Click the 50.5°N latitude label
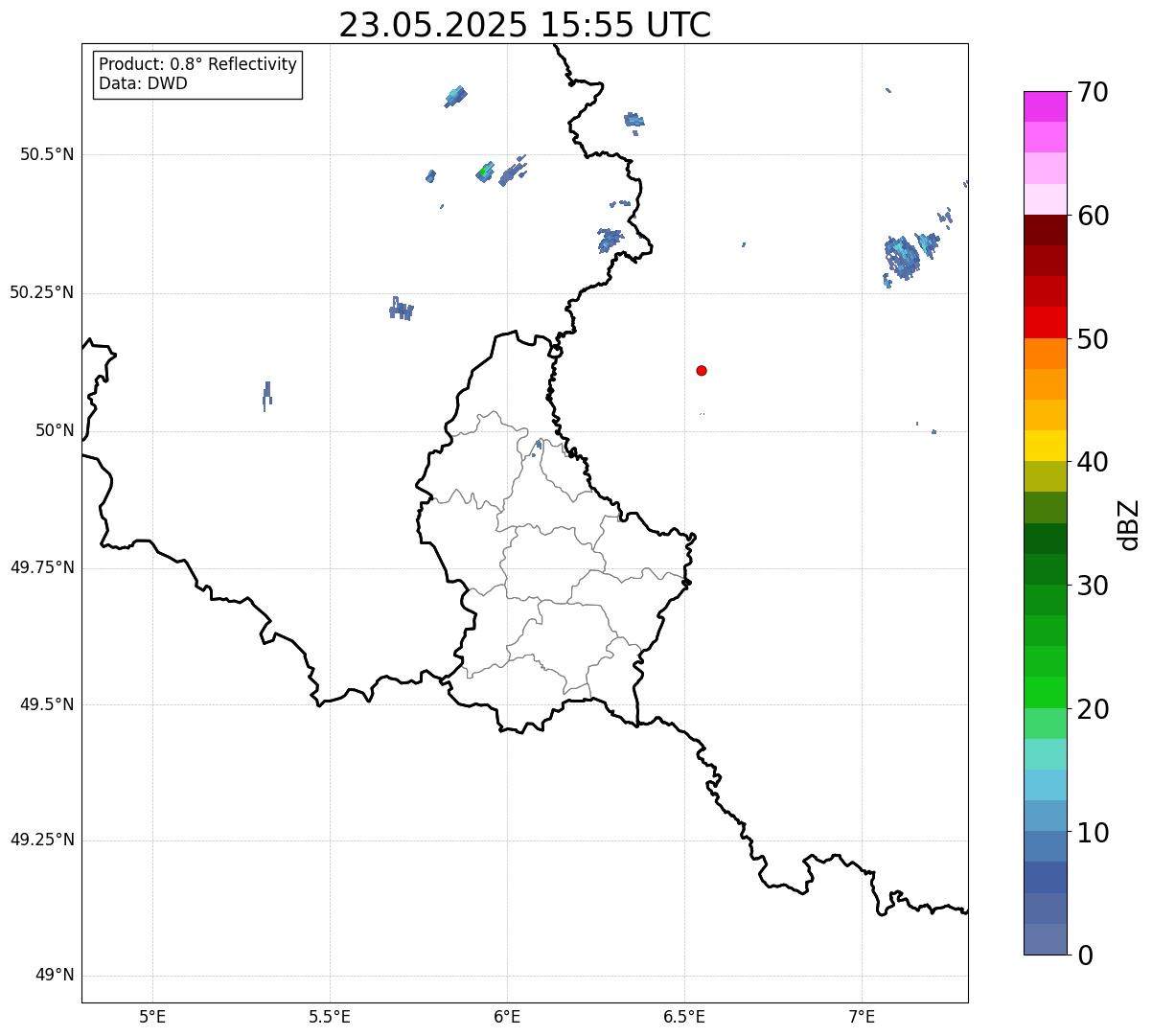This screenshot has height=1036, width=1152. click(x=47, y=154)
